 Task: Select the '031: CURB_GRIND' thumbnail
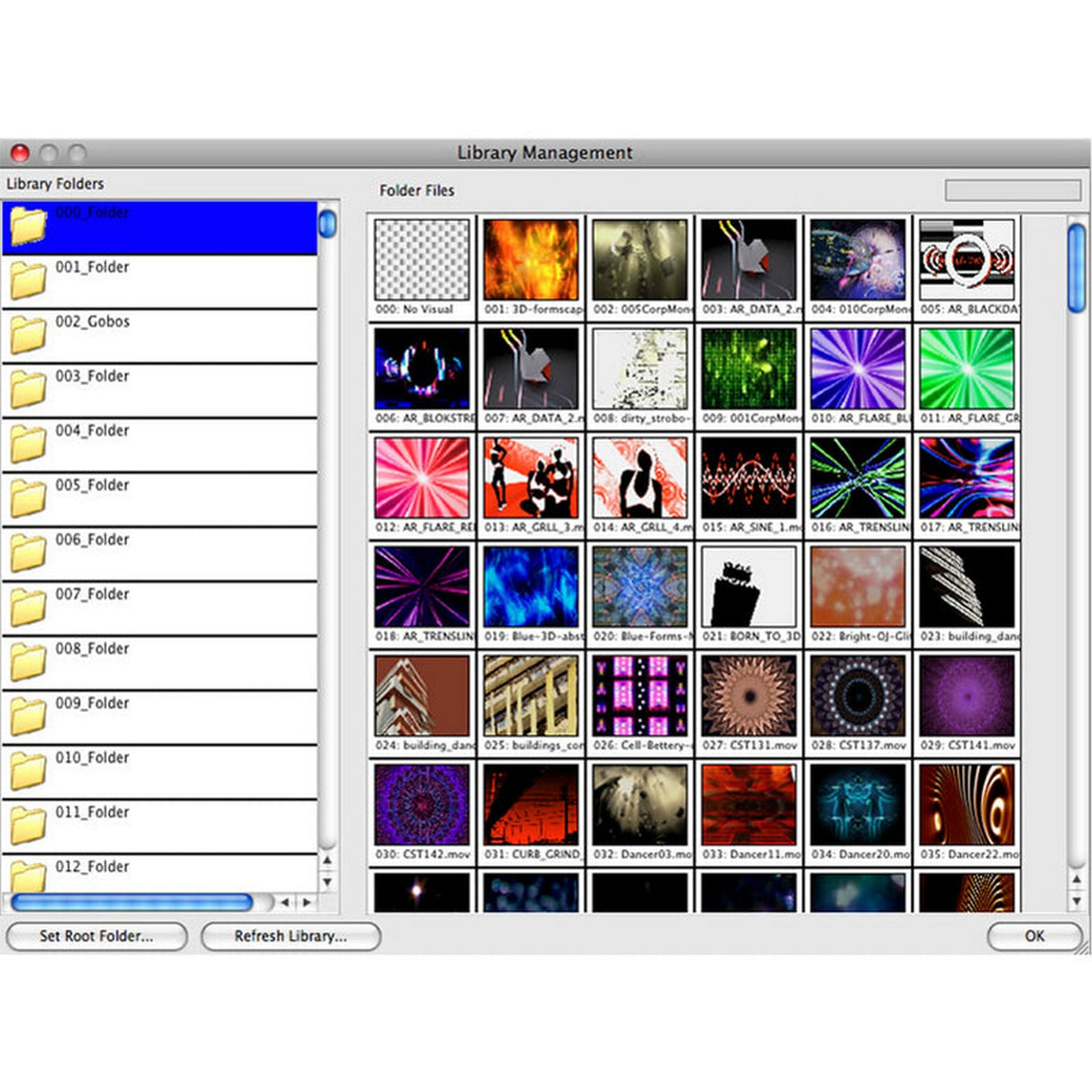[531, 806]
